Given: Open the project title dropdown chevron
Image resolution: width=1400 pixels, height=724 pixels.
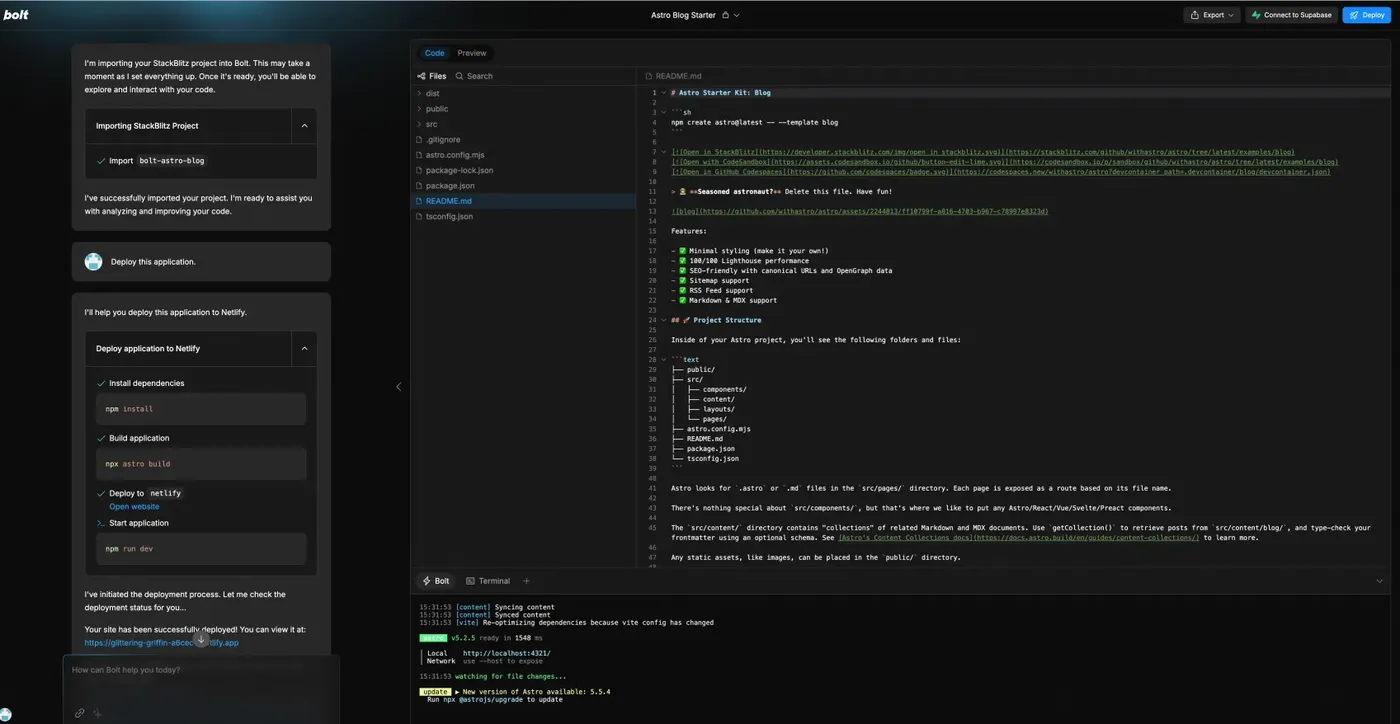Looking at the screenshot, I should [738, 15].
